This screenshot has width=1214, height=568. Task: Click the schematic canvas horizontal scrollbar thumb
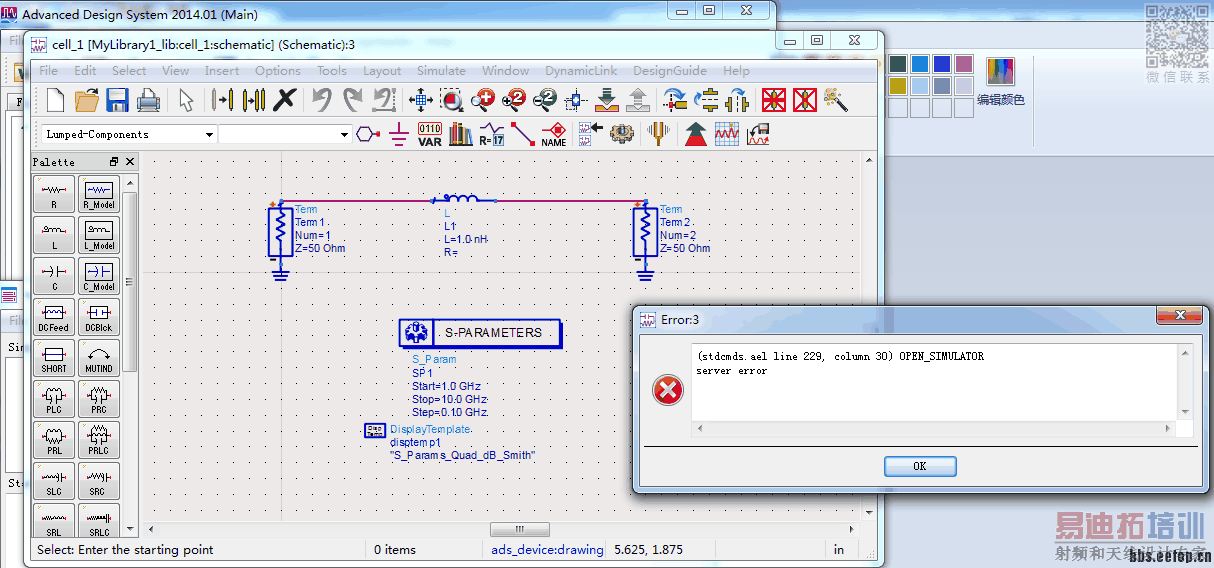518,529
